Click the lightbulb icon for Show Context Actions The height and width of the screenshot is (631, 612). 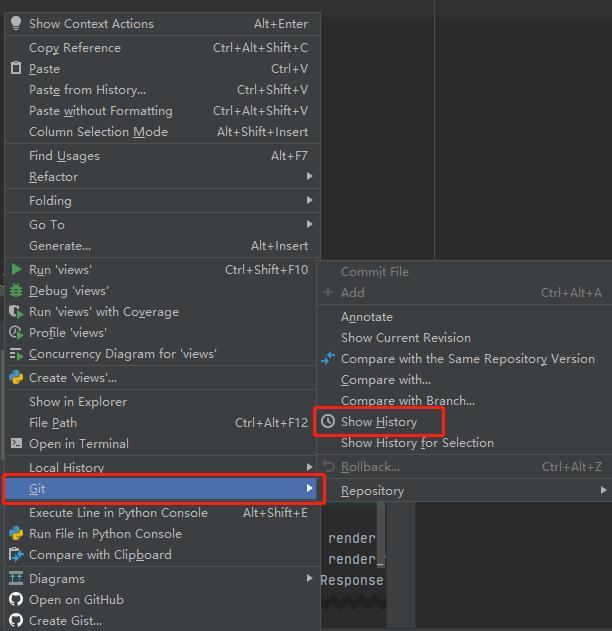(16, 23)
